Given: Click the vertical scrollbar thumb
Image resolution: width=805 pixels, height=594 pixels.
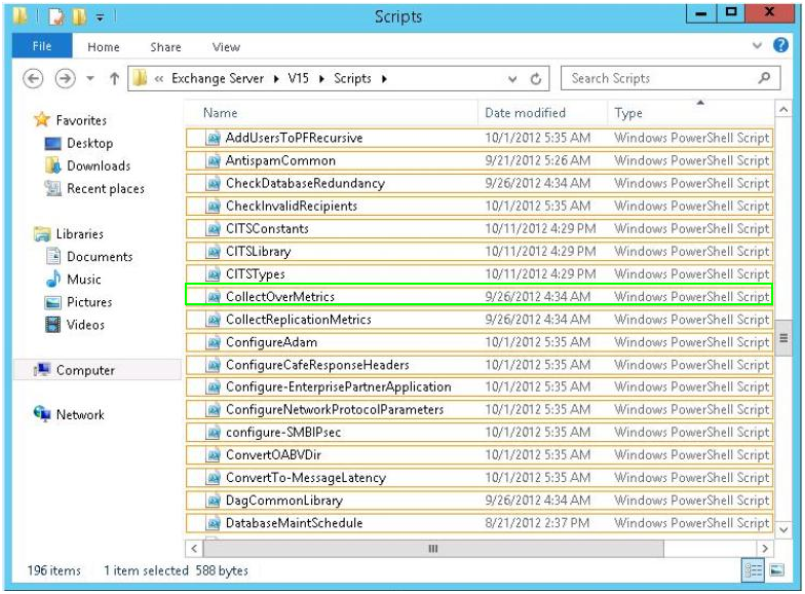Looking at the screenshot, I should [783, 338].
